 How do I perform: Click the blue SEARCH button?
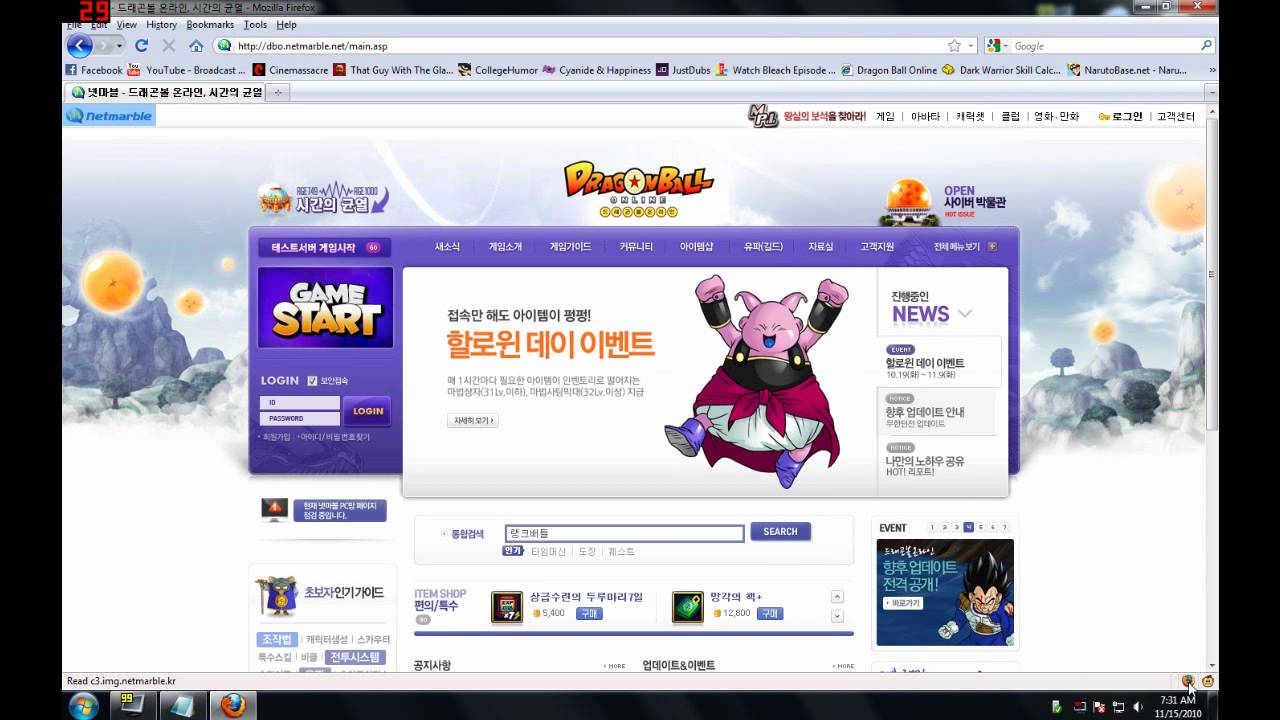tap(780, 532)
